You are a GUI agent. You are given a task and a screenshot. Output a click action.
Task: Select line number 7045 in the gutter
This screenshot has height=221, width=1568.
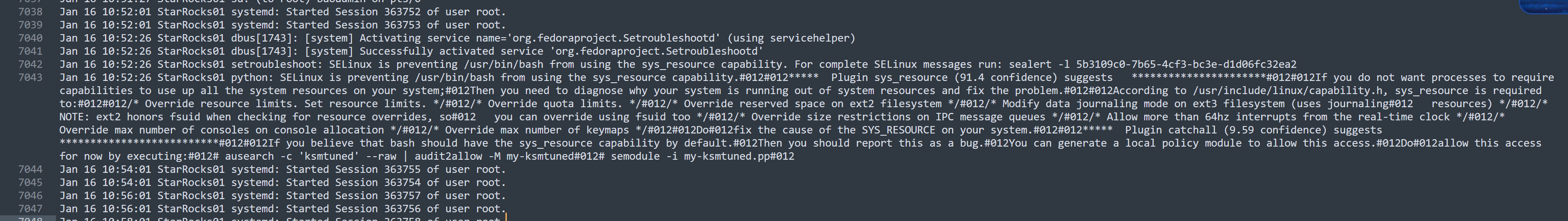click(x=31, y=182)
